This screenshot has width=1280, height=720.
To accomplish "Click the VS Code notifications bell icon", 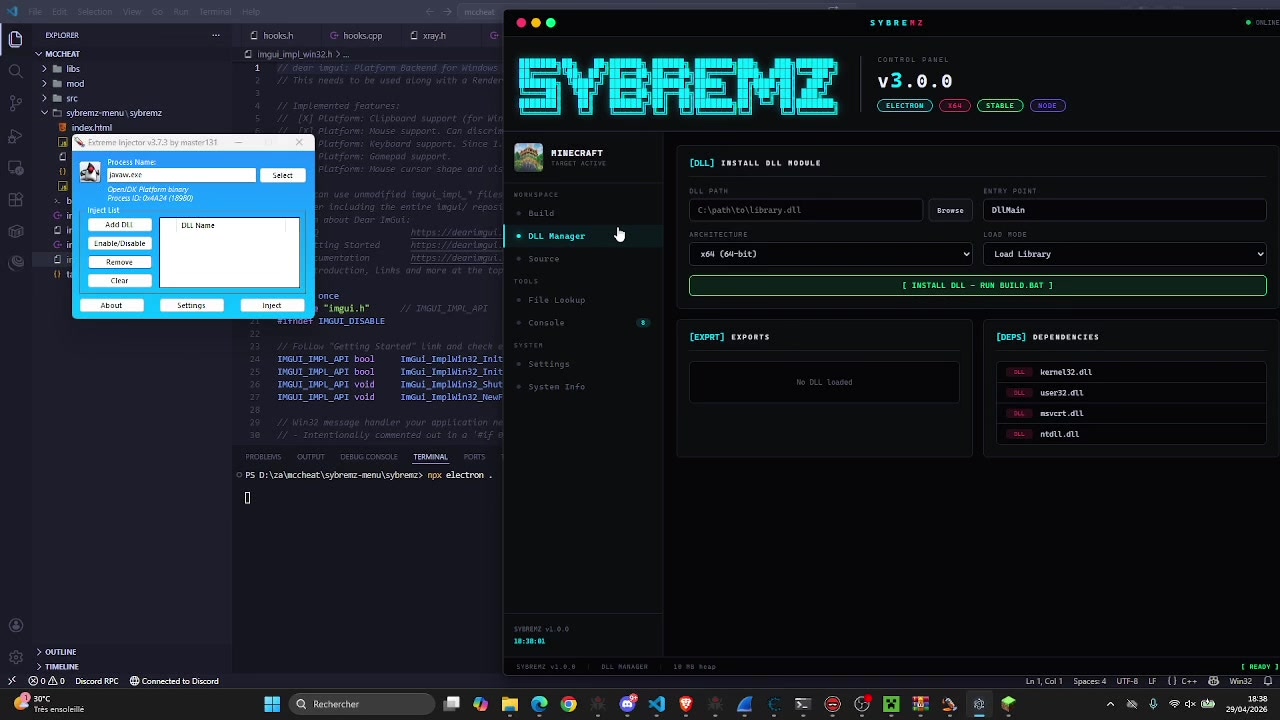I will [1267, 681].
